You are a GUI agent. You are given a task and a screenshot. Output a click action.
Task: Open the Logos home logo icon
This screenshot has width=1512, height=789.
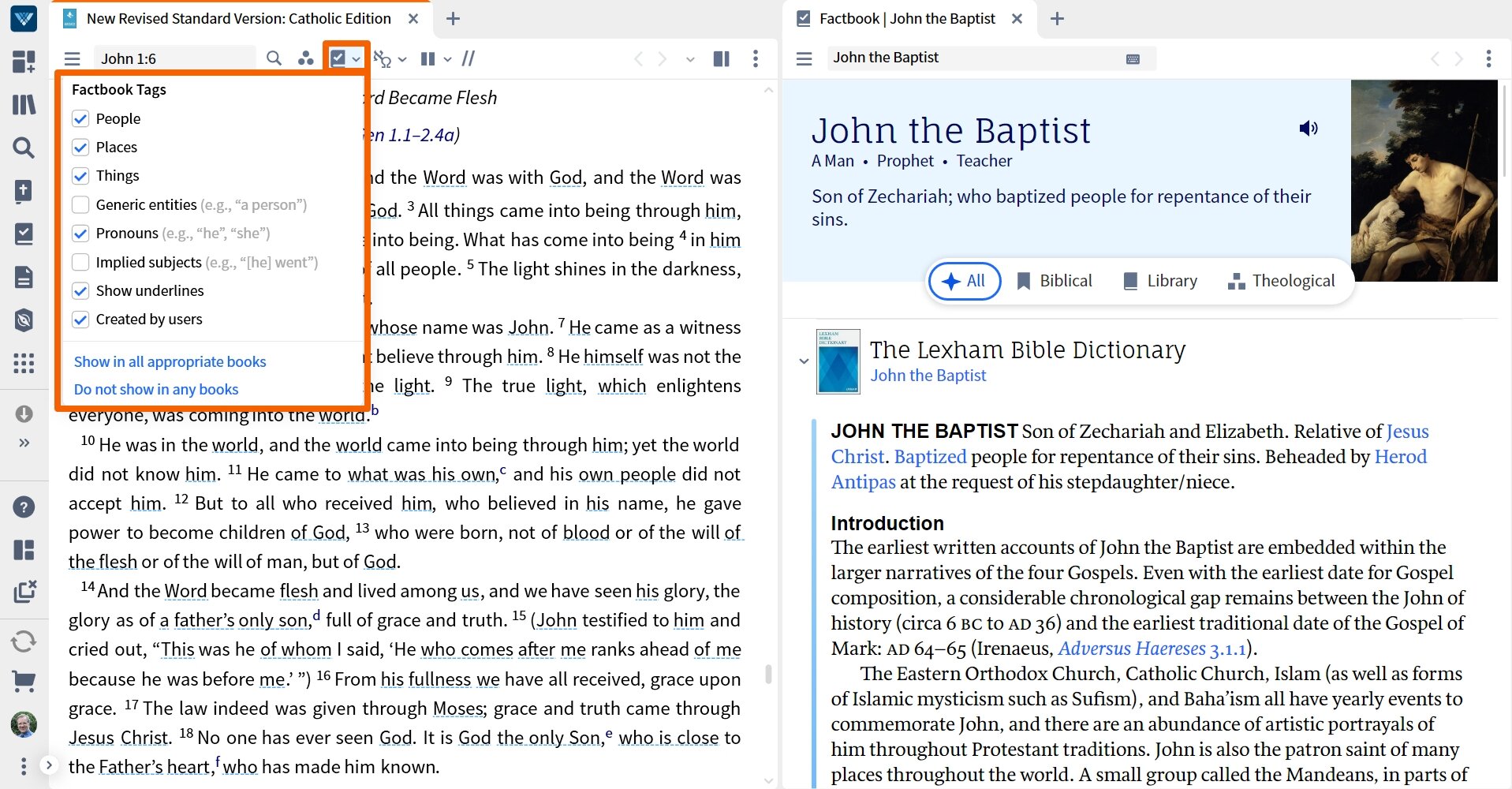pyautogui.click(x=24, y=17)
